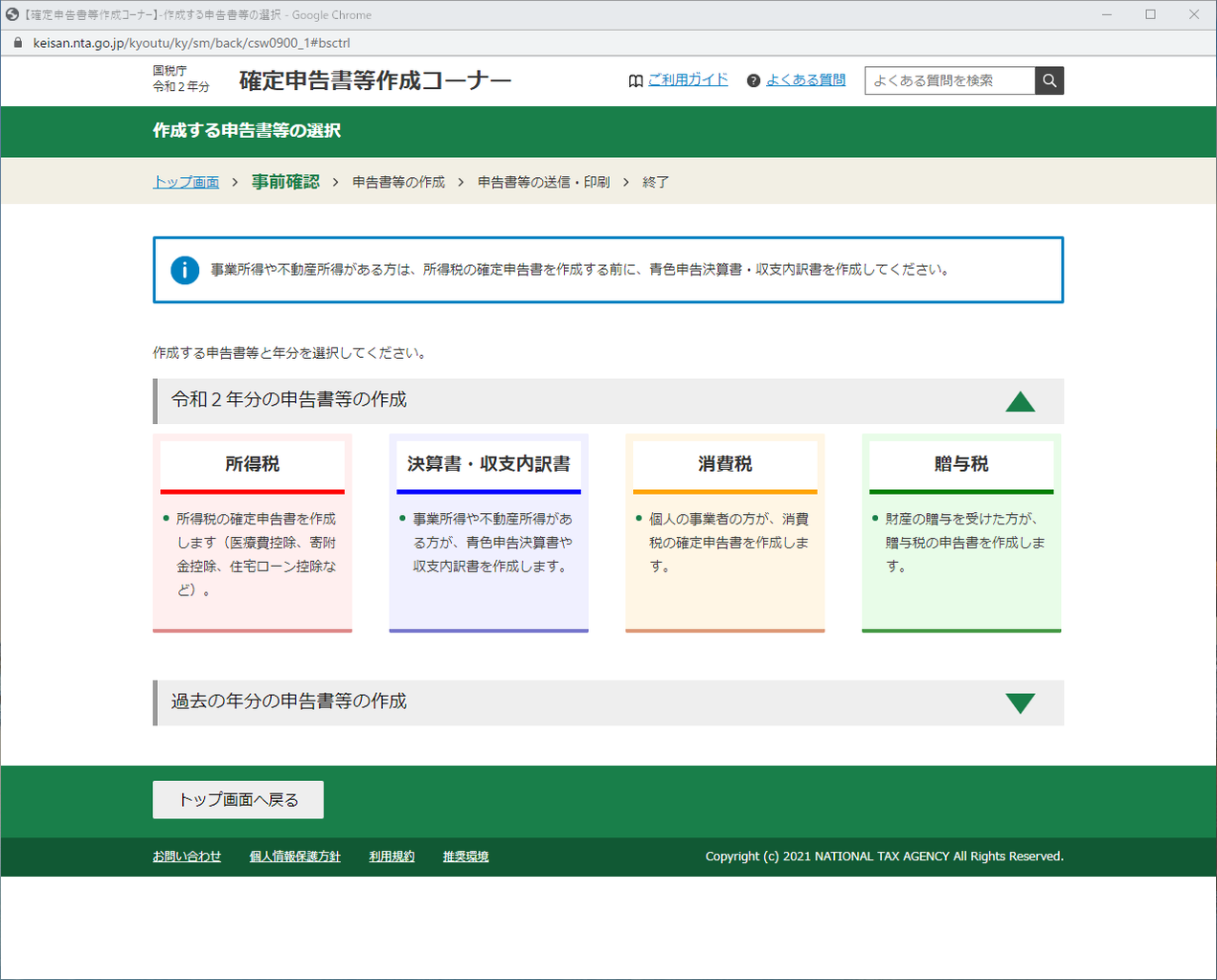This screenshot has width=1217, height=980.
Task: Choose the 消費税 card title
Action: pyautogui.click(x=725, y=464)
